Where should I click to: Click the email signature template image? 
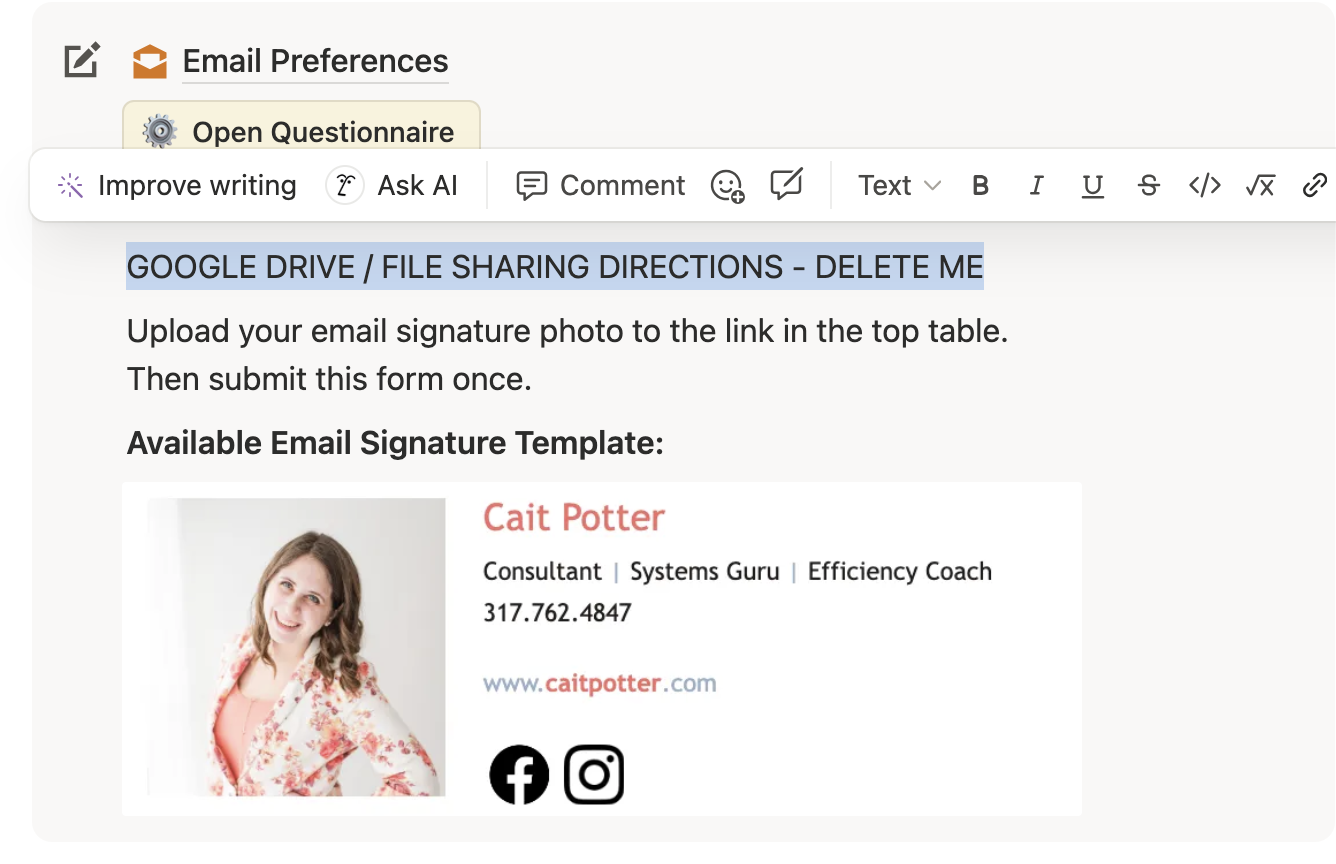(x=601, y=648)
